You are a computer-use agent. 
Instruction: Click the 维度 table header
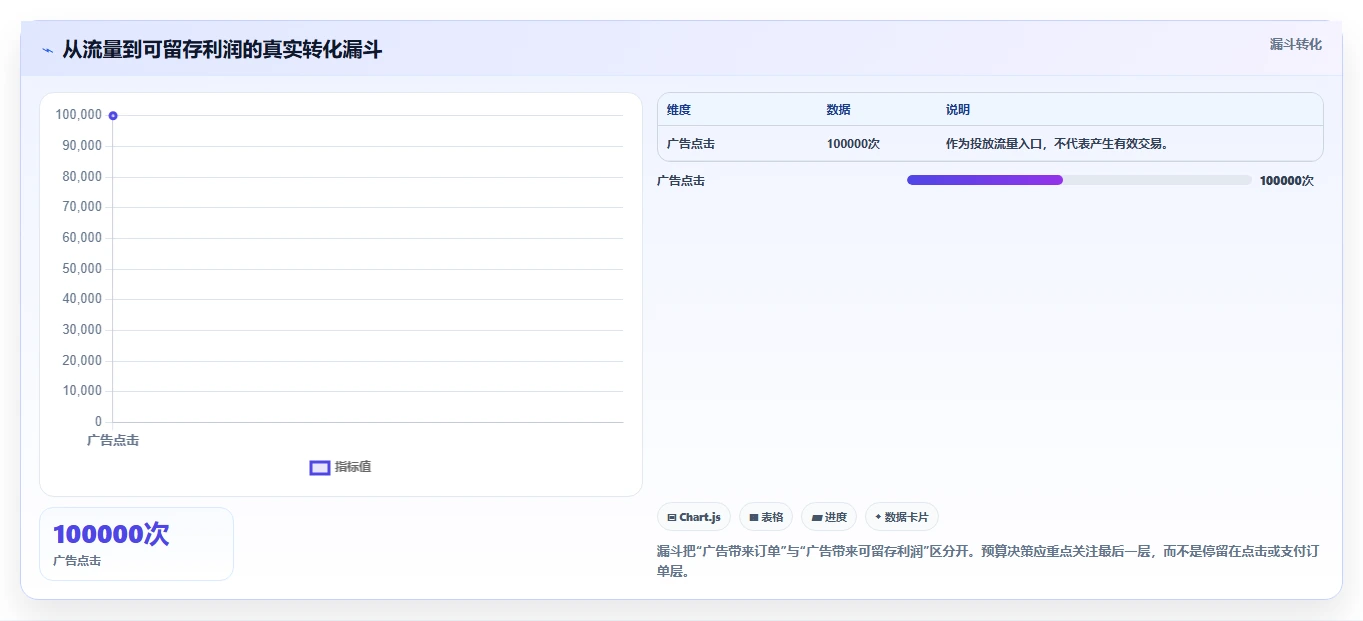click(x=679, y=110)
